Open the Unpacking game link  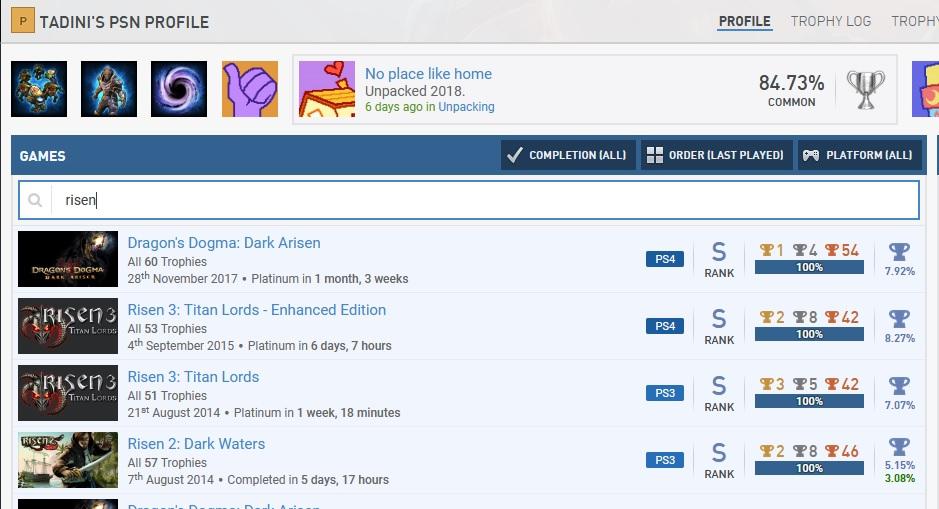[x=466, y=107]
